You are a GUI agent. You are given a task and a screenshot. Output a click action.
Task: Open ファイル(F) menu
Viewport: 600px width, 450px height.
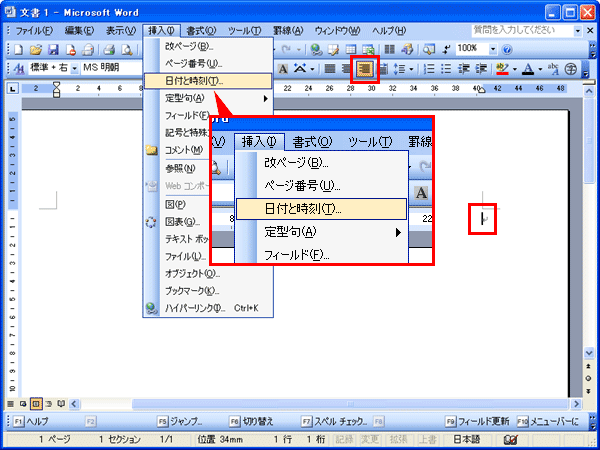pos(34,31)
